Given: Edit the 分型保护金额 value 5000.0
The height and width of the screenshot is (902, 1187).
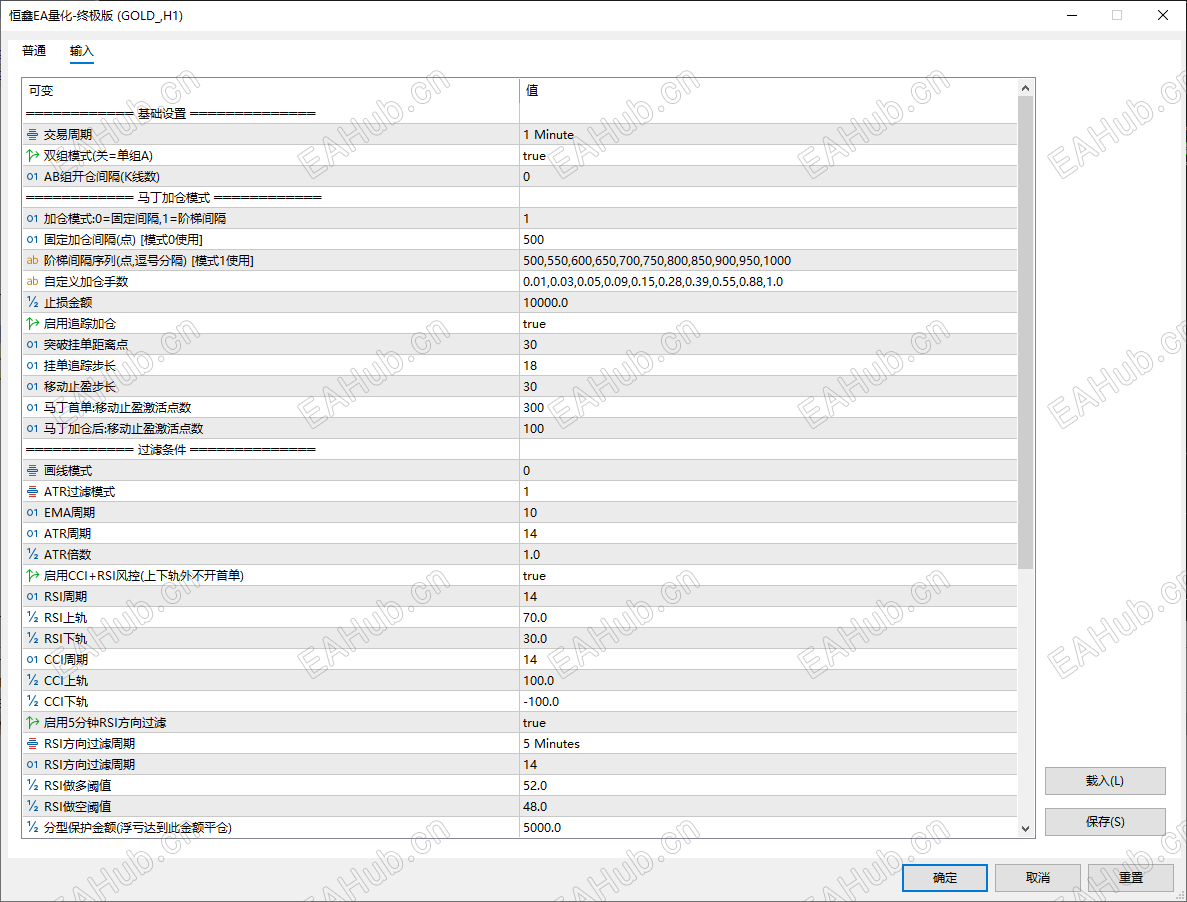Looking at the screenshot, I should (768, 828).
